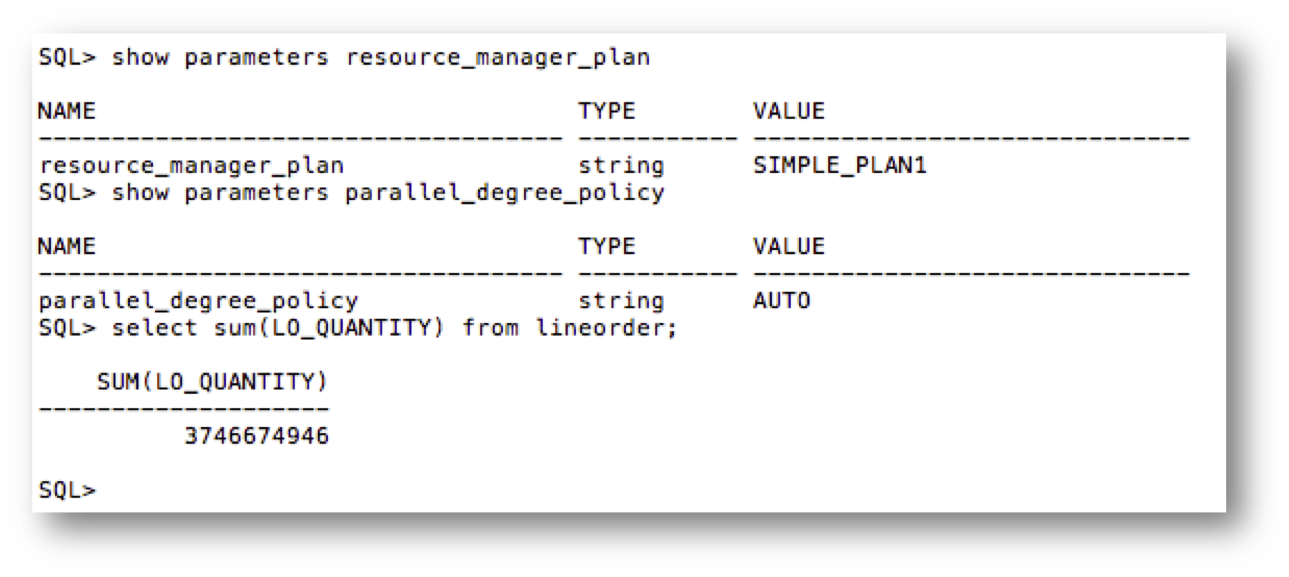This screenshot has height=577, width=1289.
Task: Click the dashed line under SUM(LO_QUANTITY)
Action: [x=184, y=409]
